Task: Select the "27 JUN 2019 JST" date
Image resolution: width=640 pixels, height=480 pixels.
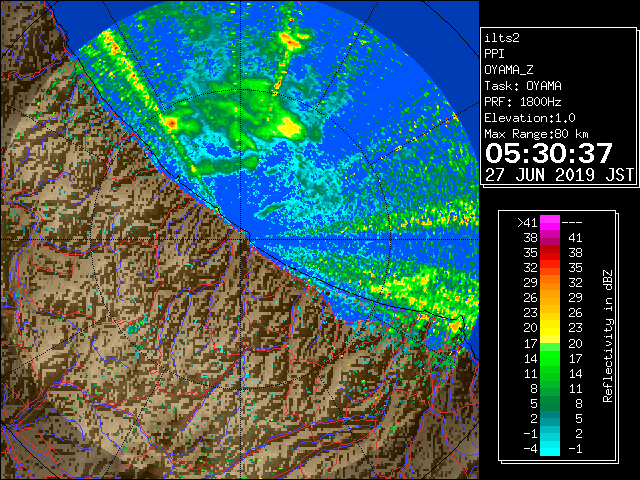Action: point(559,175)
